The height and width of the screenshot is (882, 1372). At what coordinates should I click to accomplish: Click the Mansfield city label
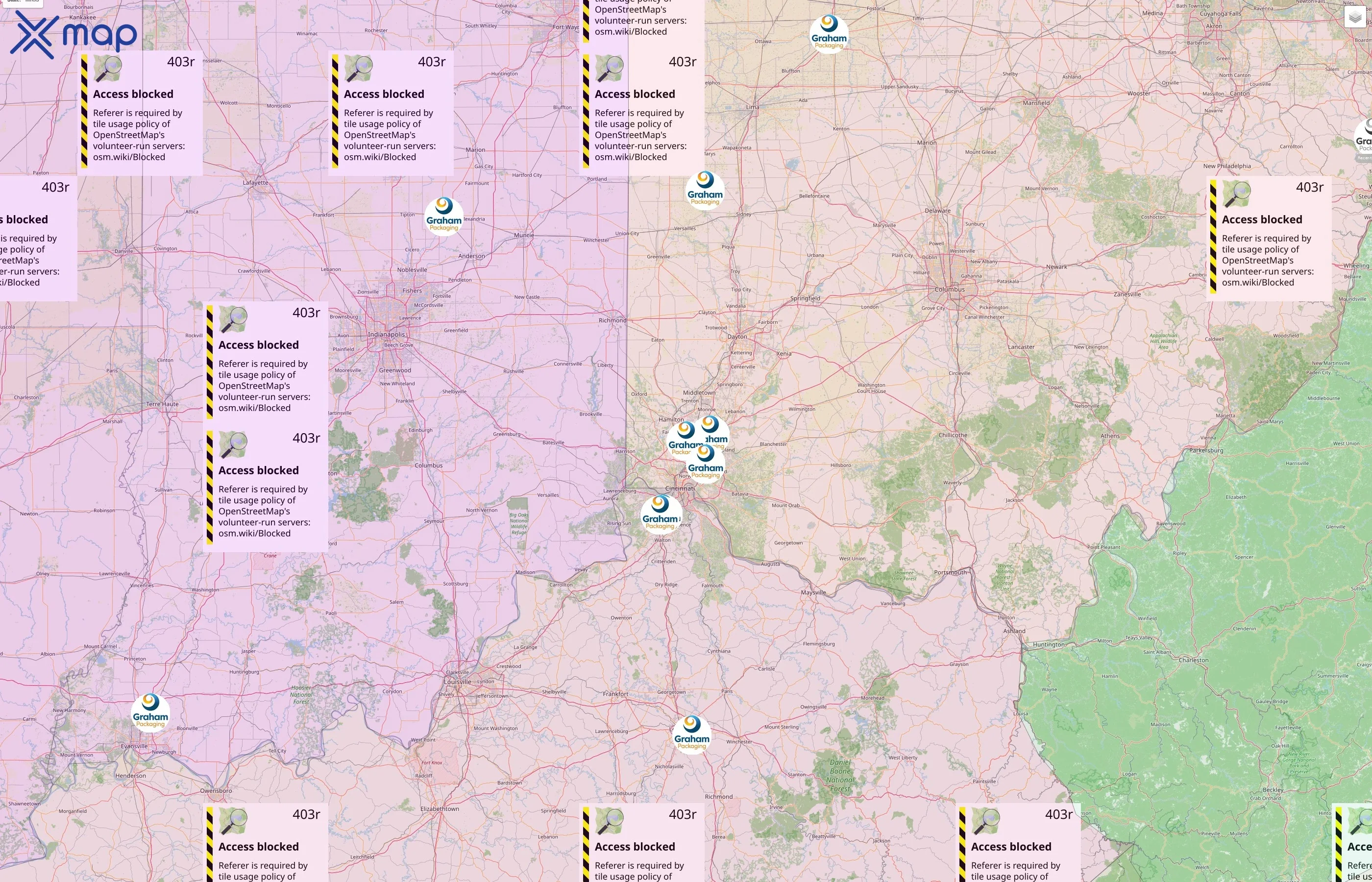pos(1036,103)
